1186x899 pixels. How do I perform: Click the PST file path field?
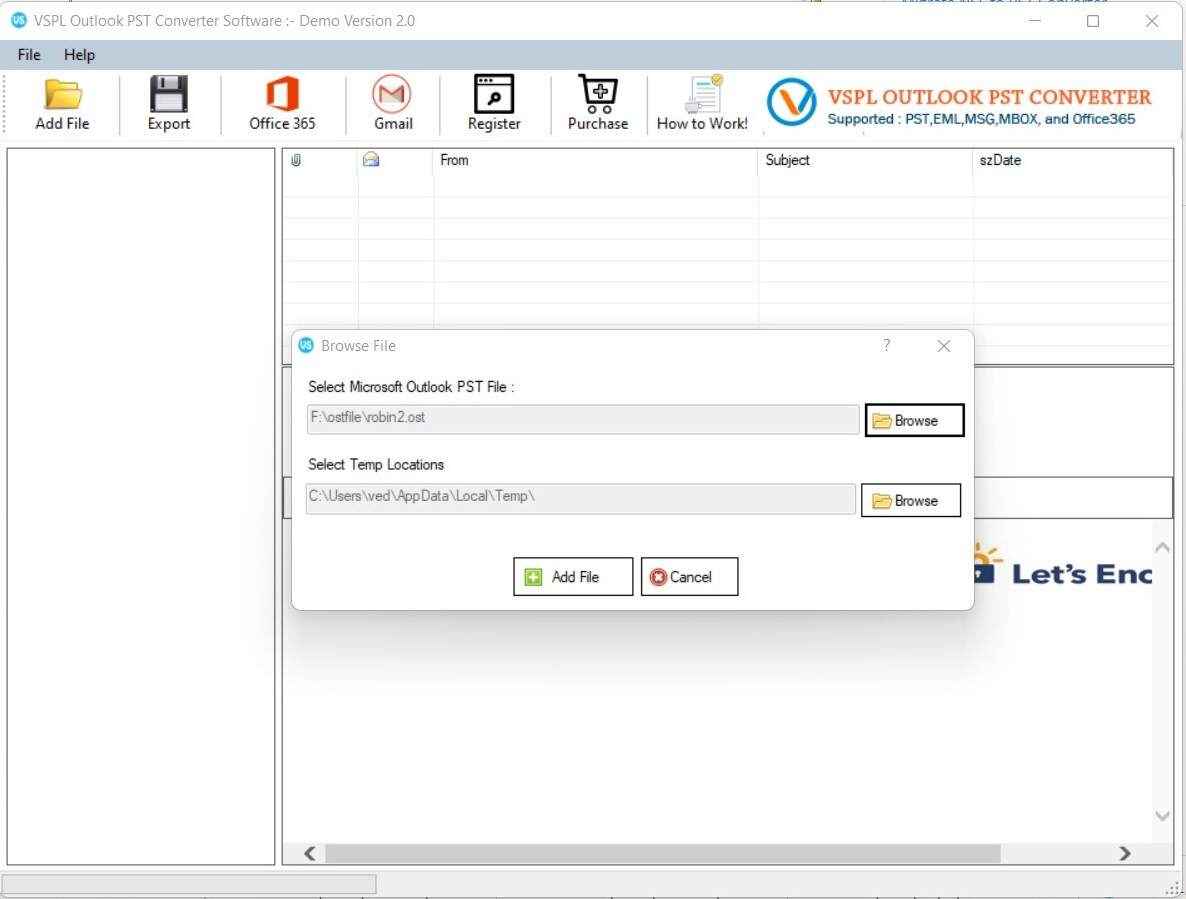582,419
